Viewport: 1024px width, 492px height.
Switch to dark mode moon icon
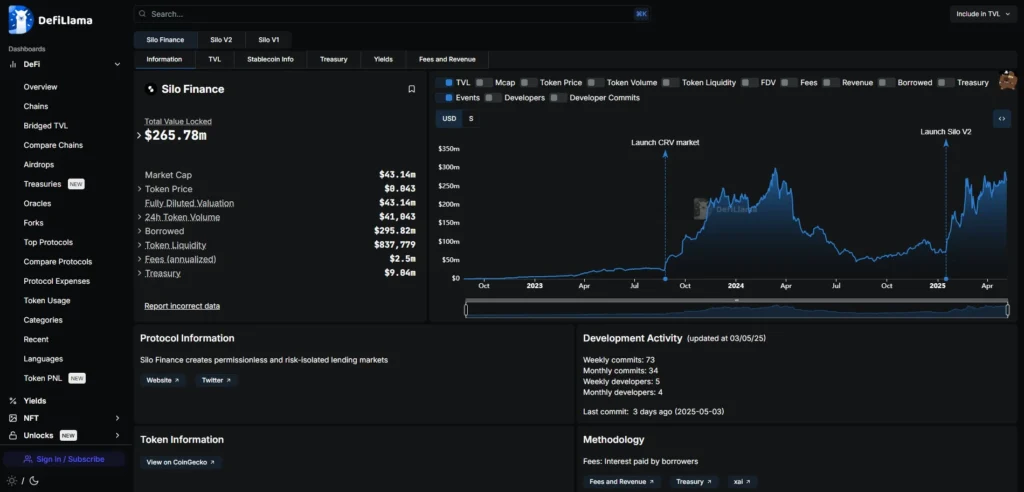click(x=34, y=480)
